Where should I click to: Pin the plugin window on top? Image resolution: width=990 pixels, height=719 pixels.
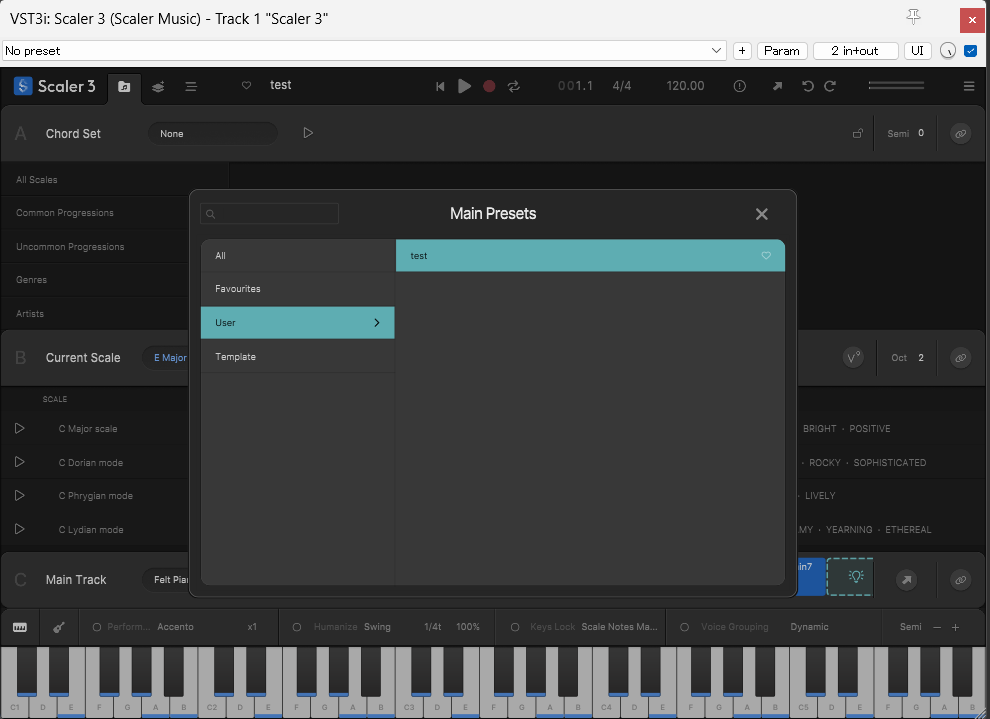point(913,18)
